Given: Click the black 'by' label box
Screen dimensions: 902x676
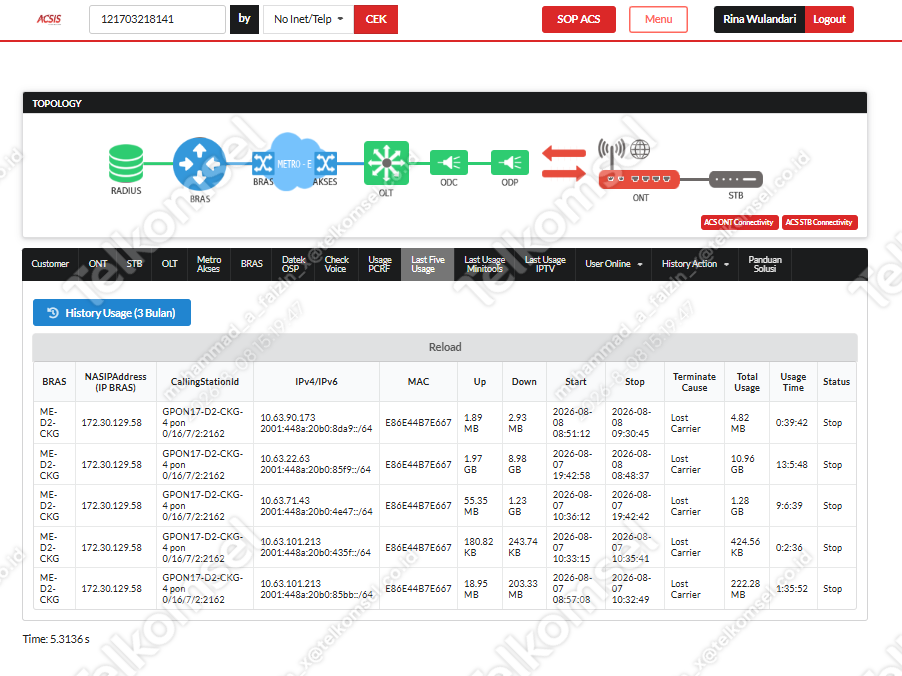Looking at the screenshot, I should click(x=244, y=20).
